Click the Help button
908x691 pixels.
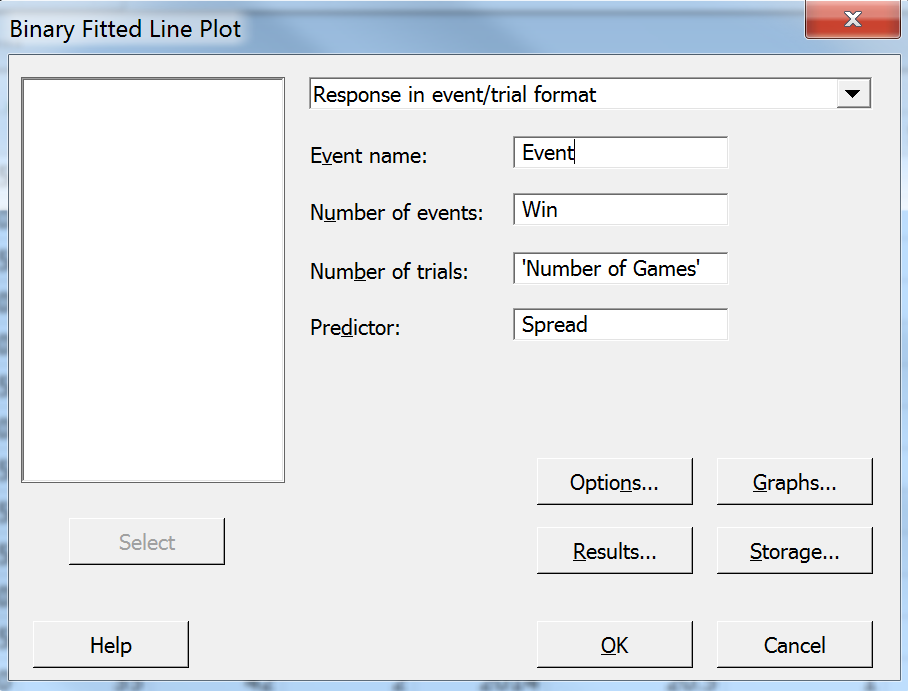tap(110, 645)
